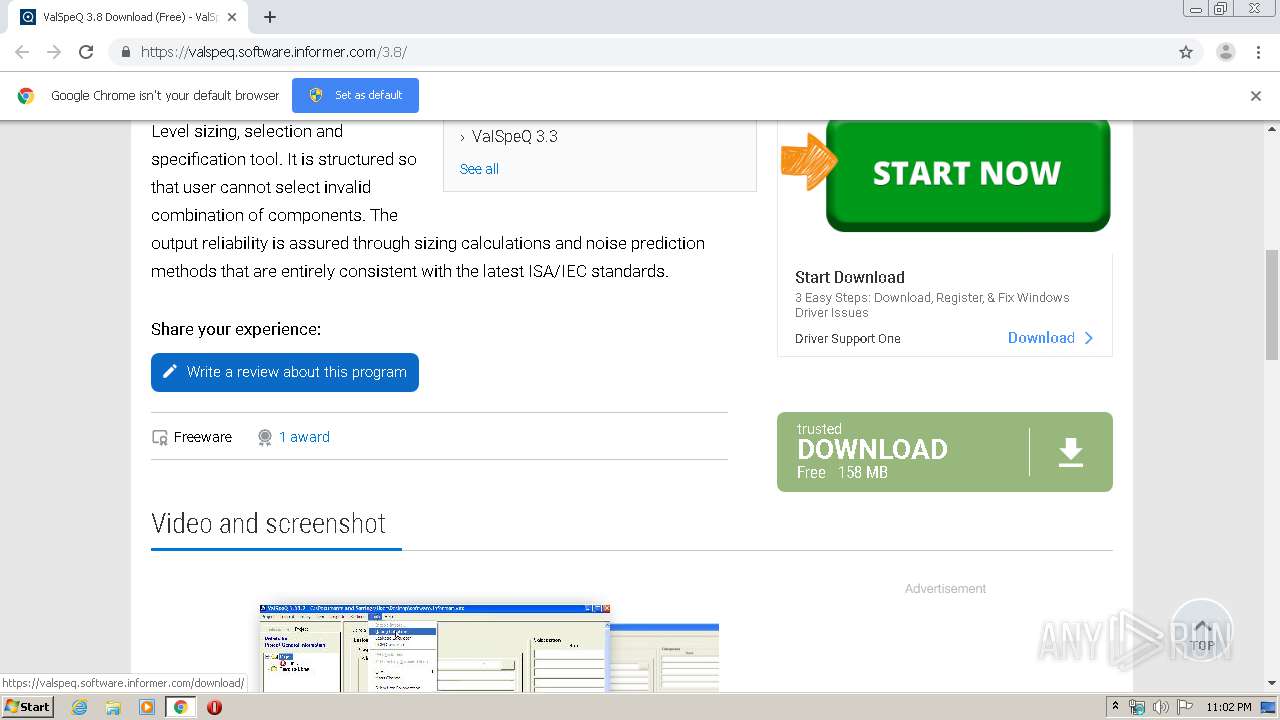Click the pencil icon on review button
This screenshot has height=720, width=1280.
[x=170, y=372]
